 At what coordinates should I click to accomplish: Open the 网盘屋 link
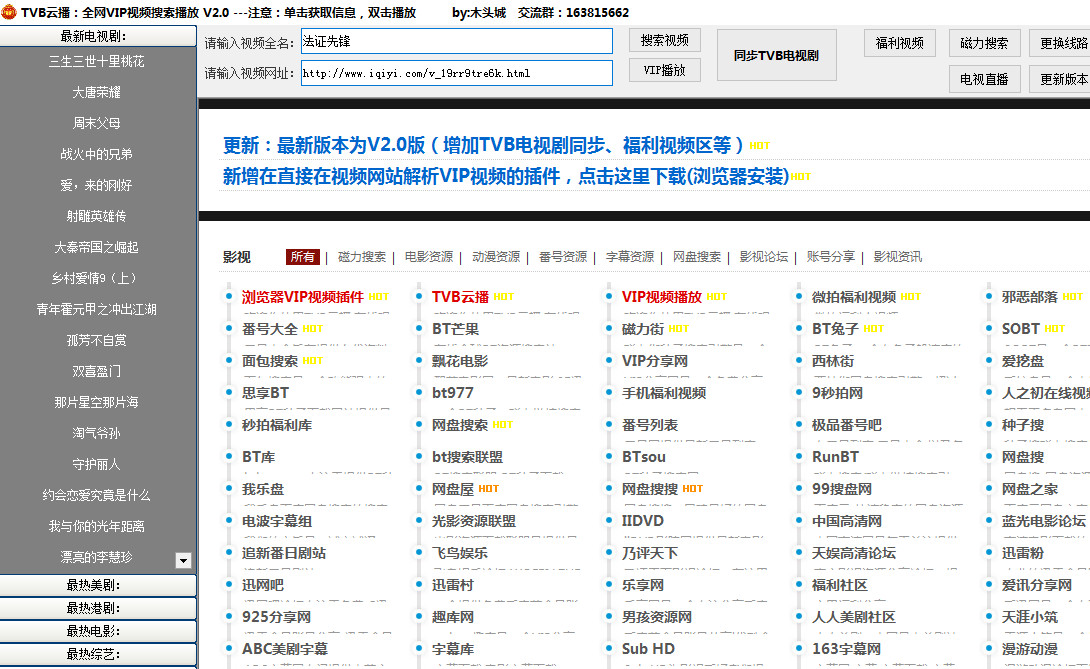[x=453, y=489]
